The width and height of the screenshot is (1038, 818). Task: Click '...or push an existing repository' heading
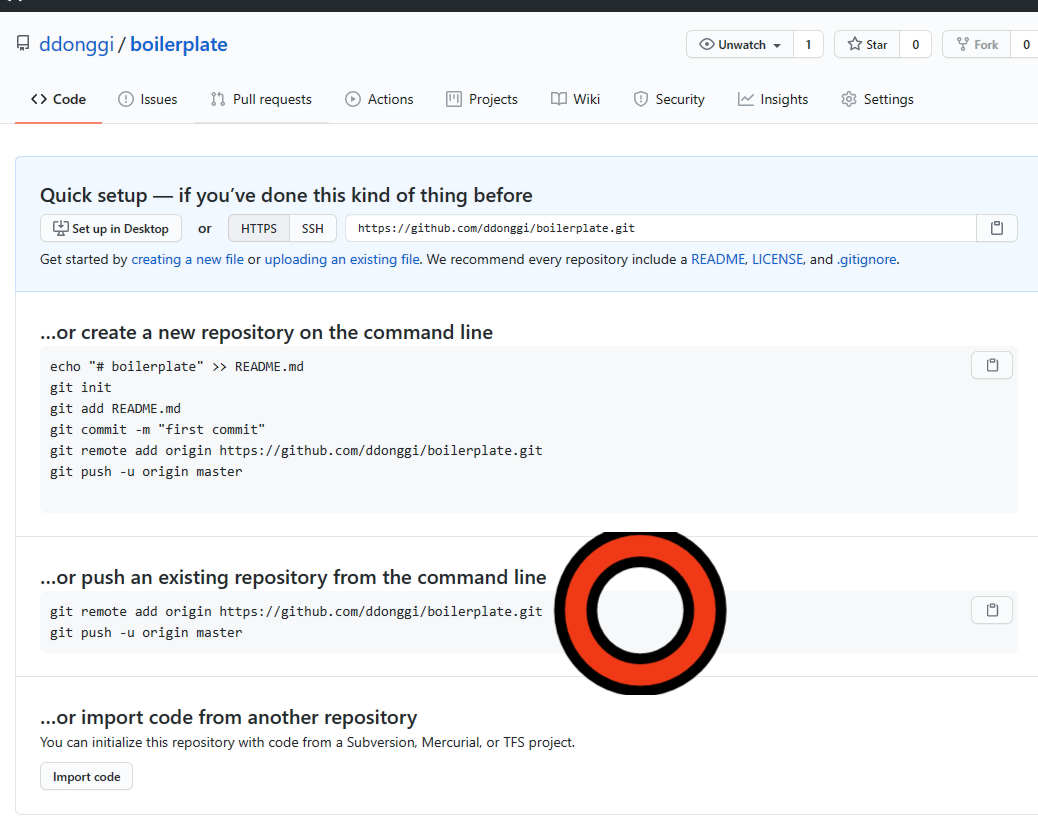pyautogui.click(x=293, y=577)
